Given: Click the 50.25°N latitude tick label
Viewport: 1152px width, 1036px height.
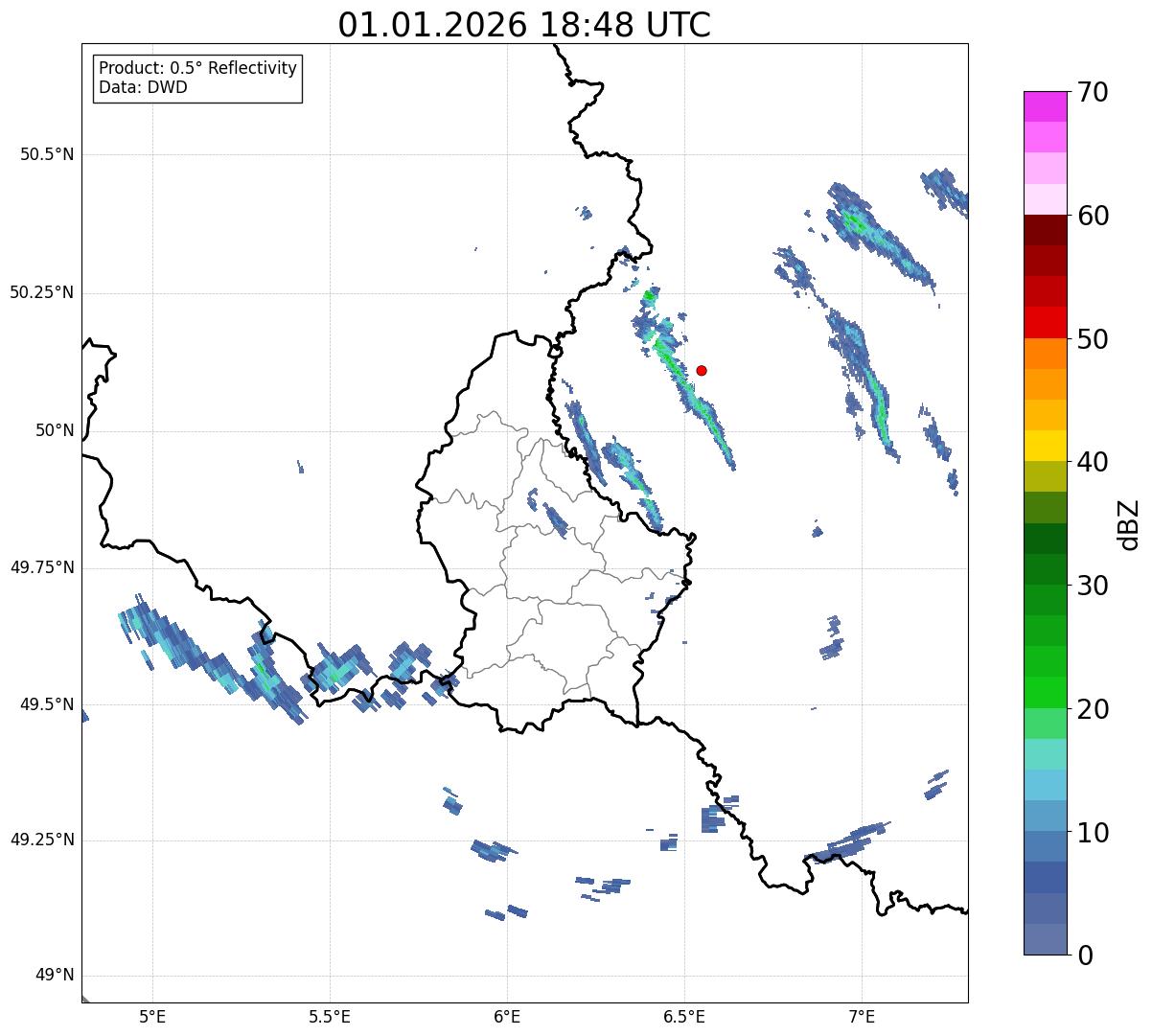Looking at the screenshot, I should click(x=42, y=292).
